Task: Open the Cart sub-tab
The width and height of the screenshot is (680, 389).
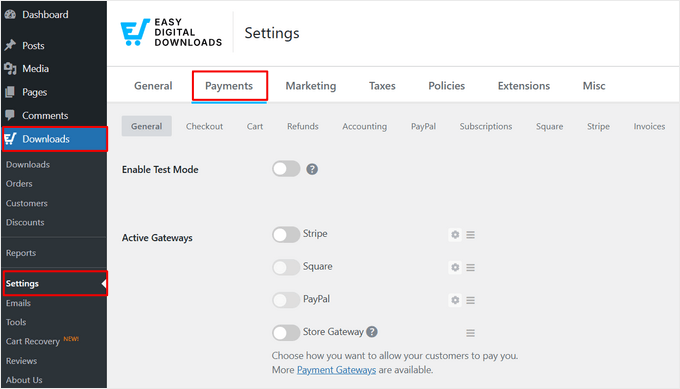Action: [255, 126]
